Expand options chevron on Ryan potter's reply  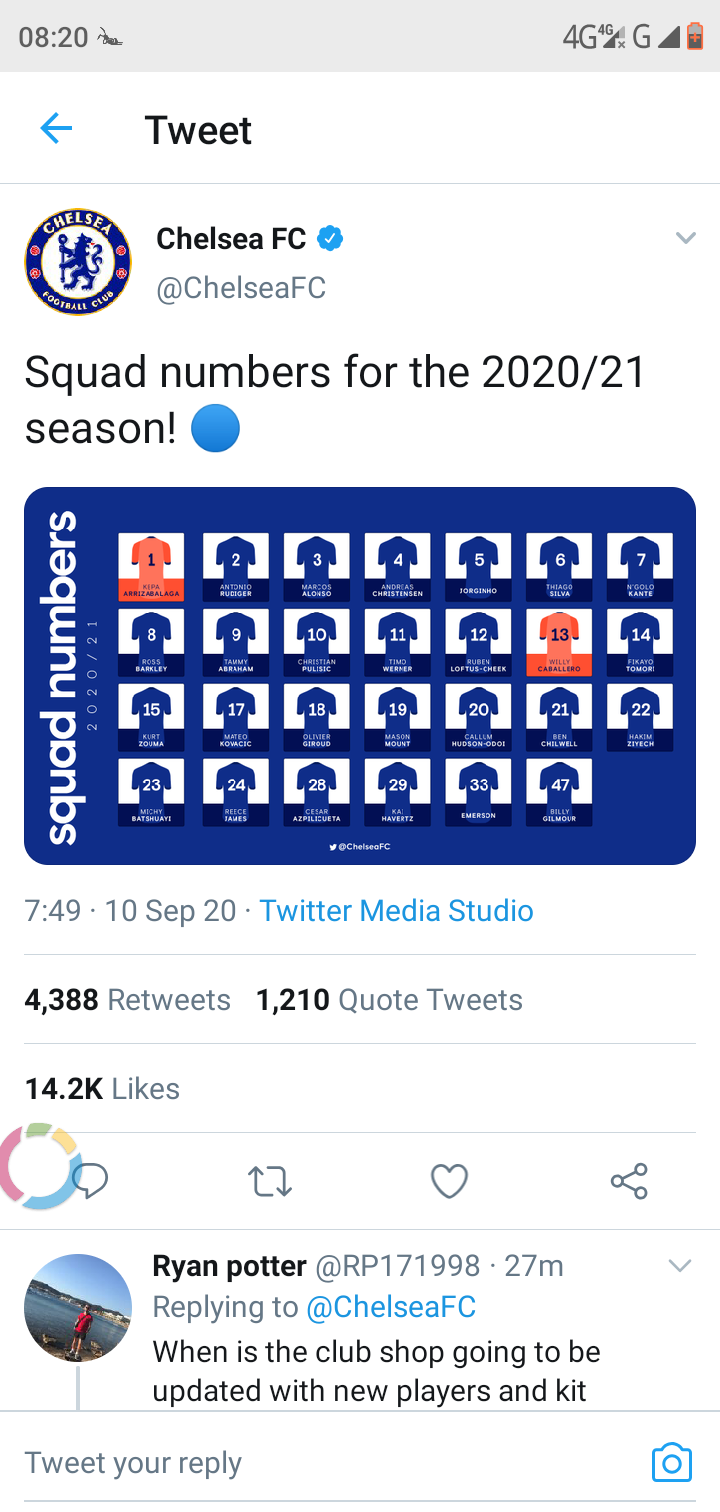tap(679, 1266)
